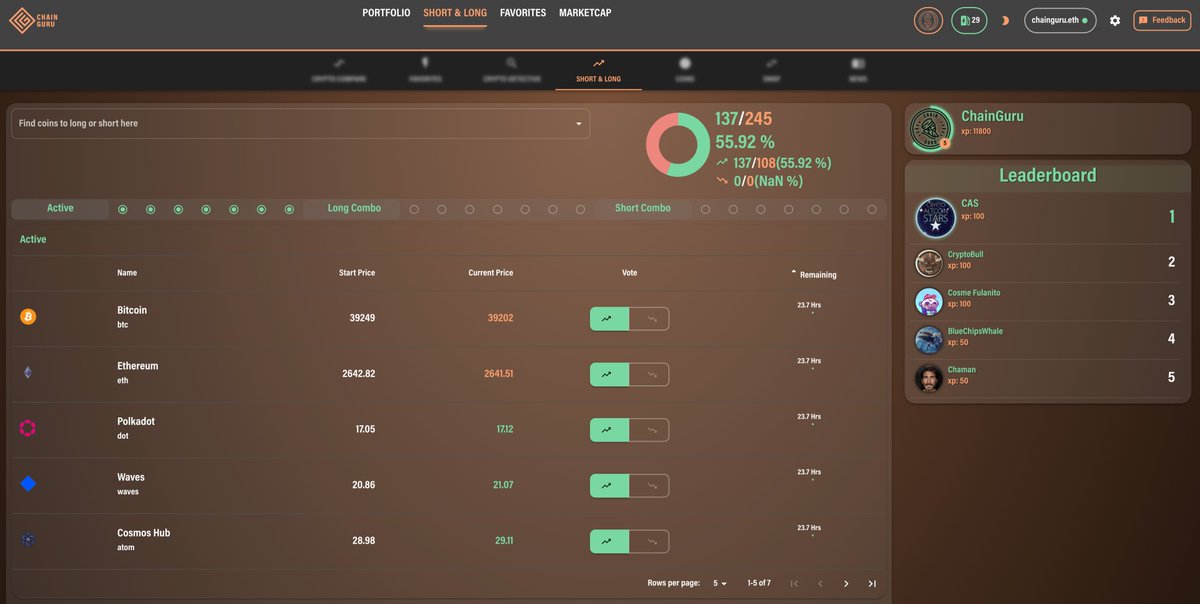This screenshot has width=1200, height=604.
Task: Click the Ethereum coin icon
Action: point(28,373)
